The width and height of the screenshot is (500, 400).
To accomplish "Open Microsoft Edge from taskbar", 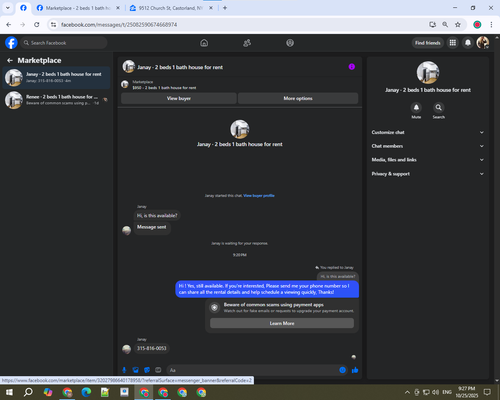I will coord(86,392).
